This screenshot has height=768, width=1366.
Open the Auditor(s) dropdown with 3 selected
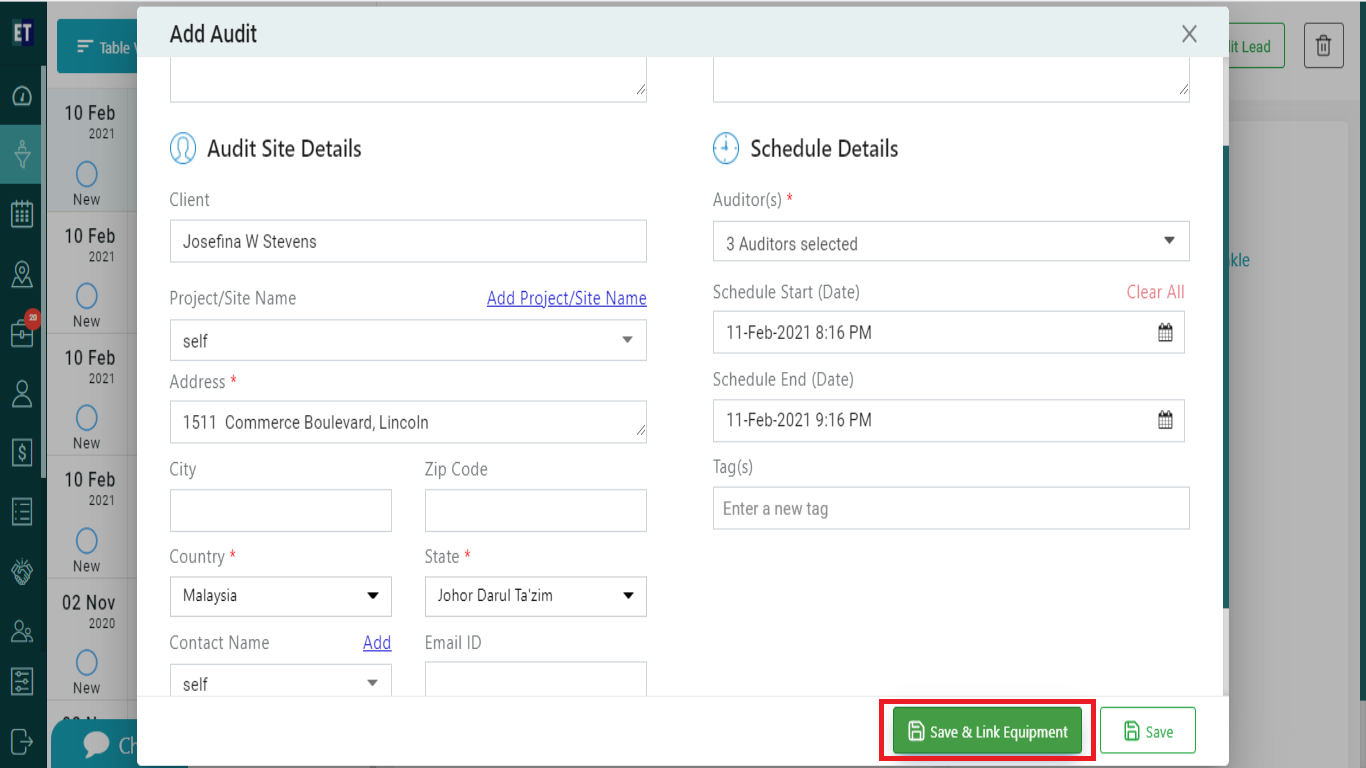tap(951, 241)
